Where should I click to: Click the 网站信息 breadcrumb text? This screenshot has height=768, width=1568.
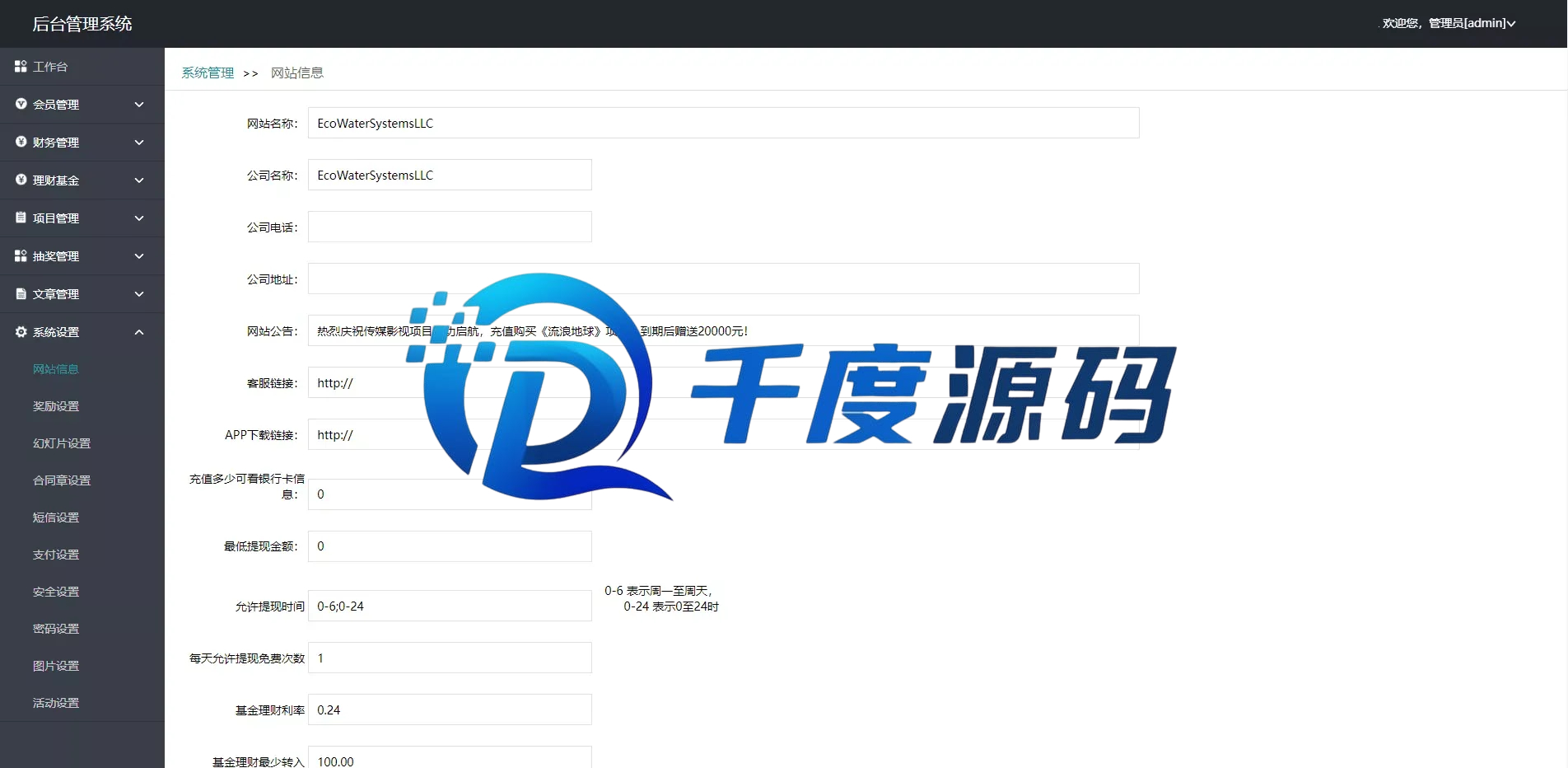click(297, 73)
